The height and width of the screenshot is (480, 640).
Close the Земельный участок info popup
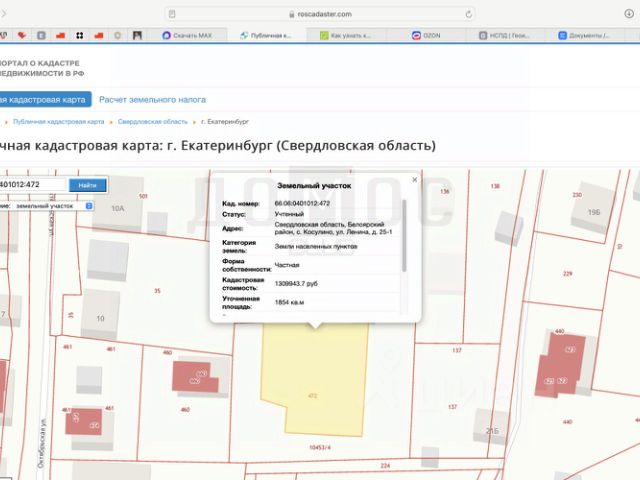[x=415, y=180]
